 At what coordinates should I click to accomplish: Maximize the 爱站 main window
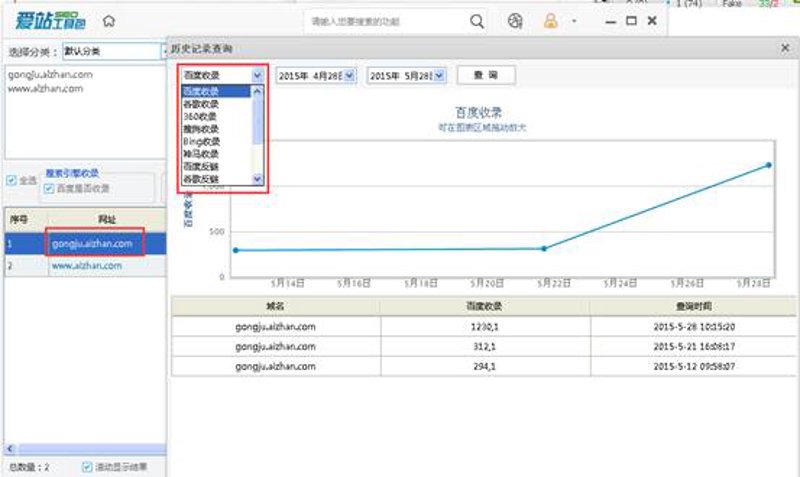(x=631, y=21)
